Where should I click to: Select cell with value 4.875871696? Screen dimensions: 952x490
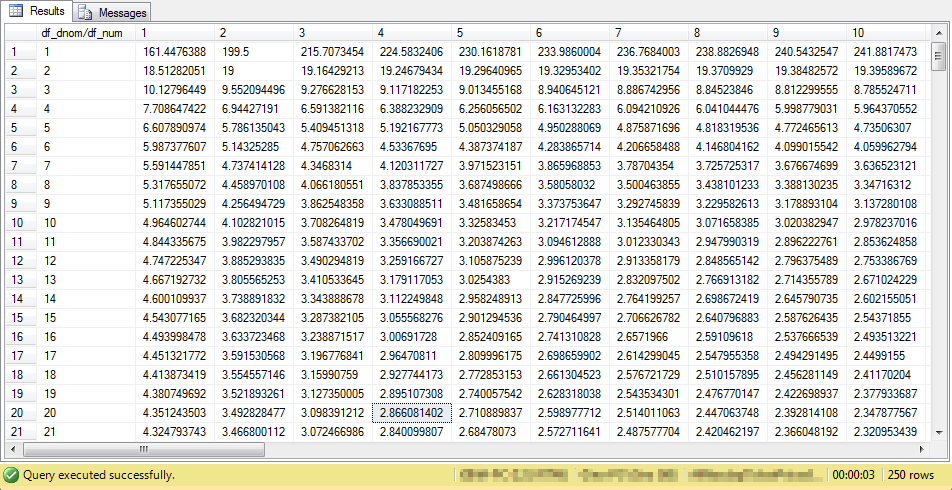(x=648, y=128)
